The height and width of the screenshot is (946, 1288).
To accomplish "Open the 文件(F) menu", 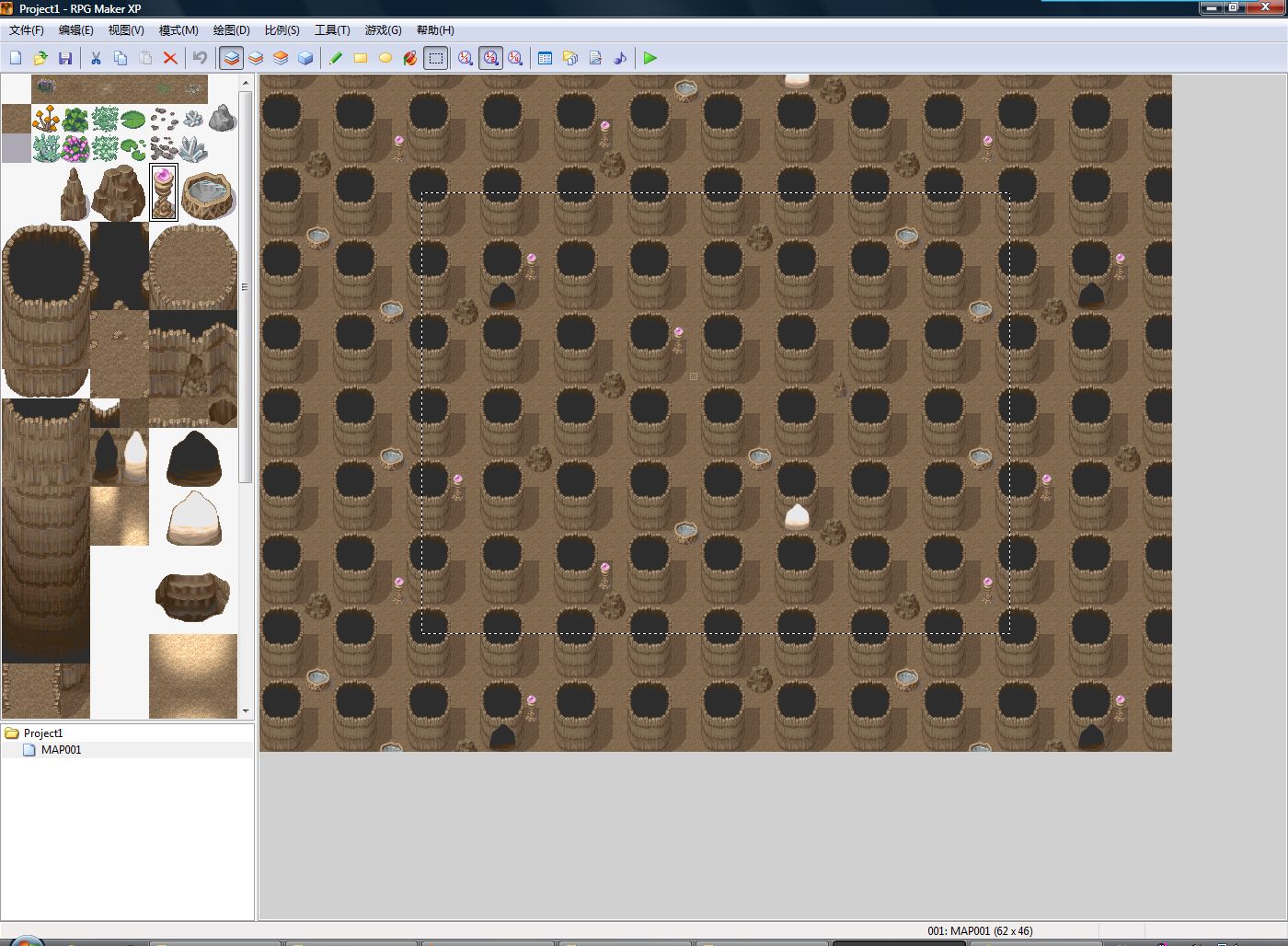I will click(27, 30).
